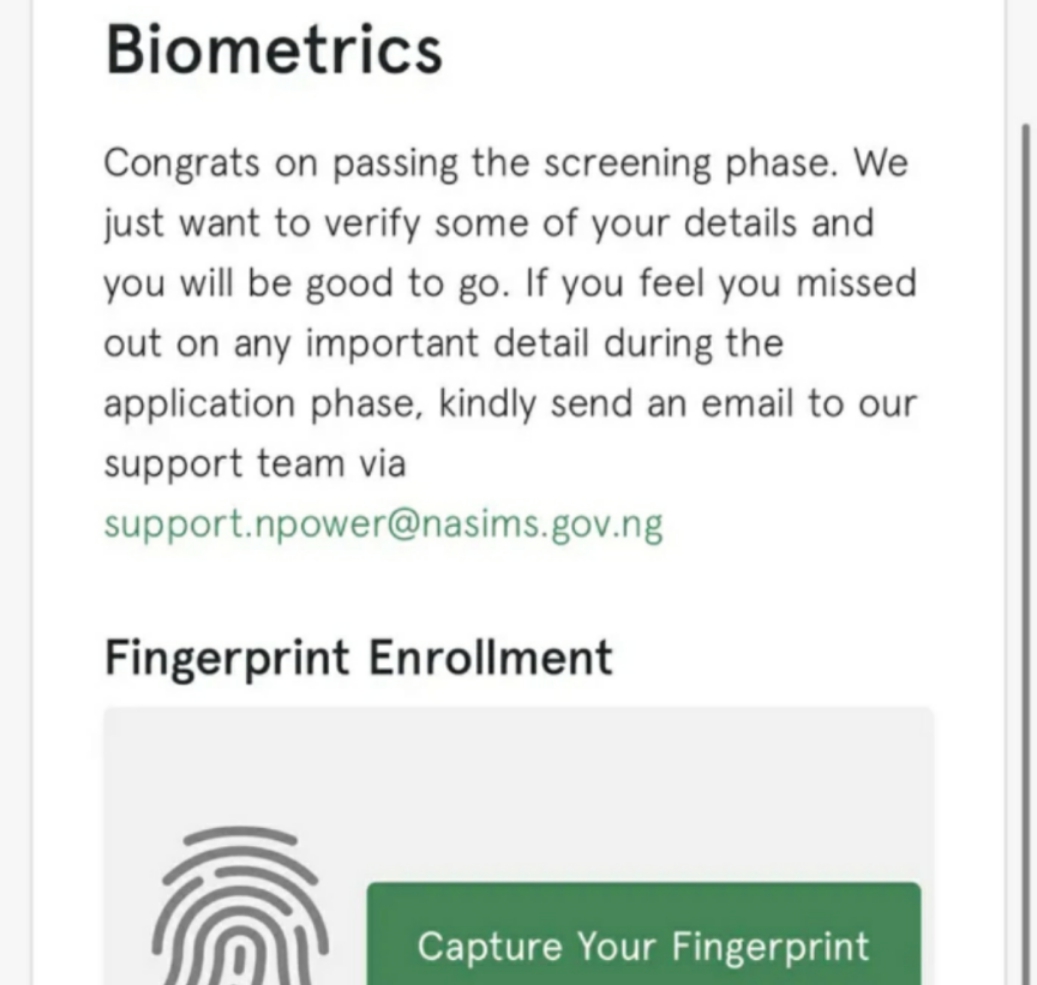Image resolution: width=1037 pixels, height=985 pixels.
Task: Click the word Congrats in the paragraph
Action: click(182, 163)
